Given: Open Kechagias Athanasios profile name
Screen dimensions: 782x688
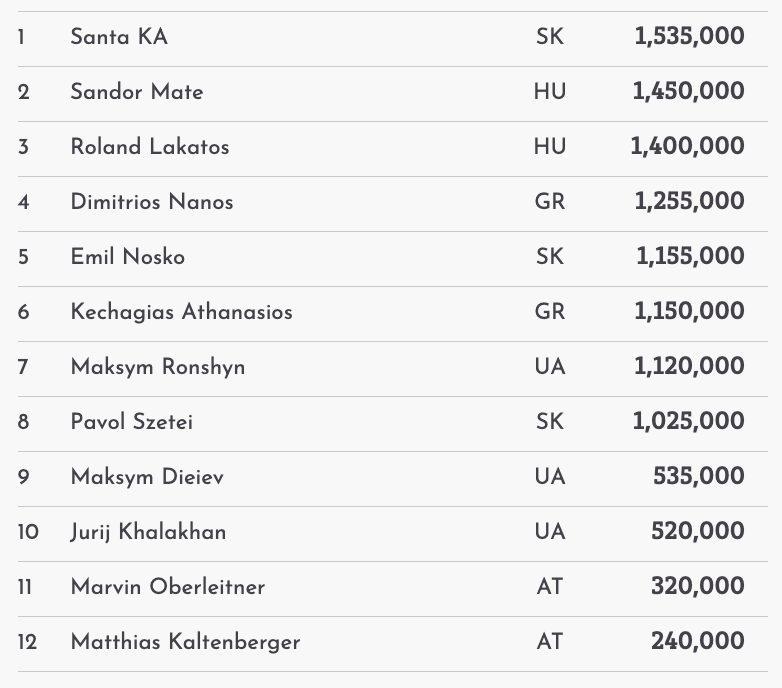Looking at the screenshot, I should coord(181,312).
